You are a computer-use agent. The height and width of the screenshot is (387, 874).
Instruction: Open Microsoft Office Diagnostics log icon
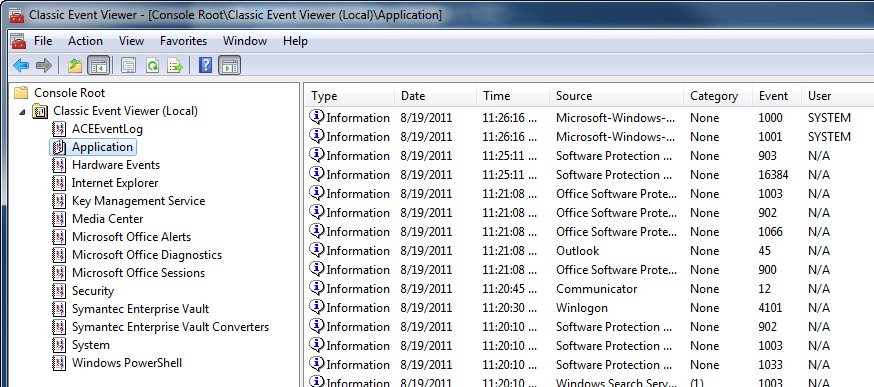pyautogui.click(x=59, y=255)
